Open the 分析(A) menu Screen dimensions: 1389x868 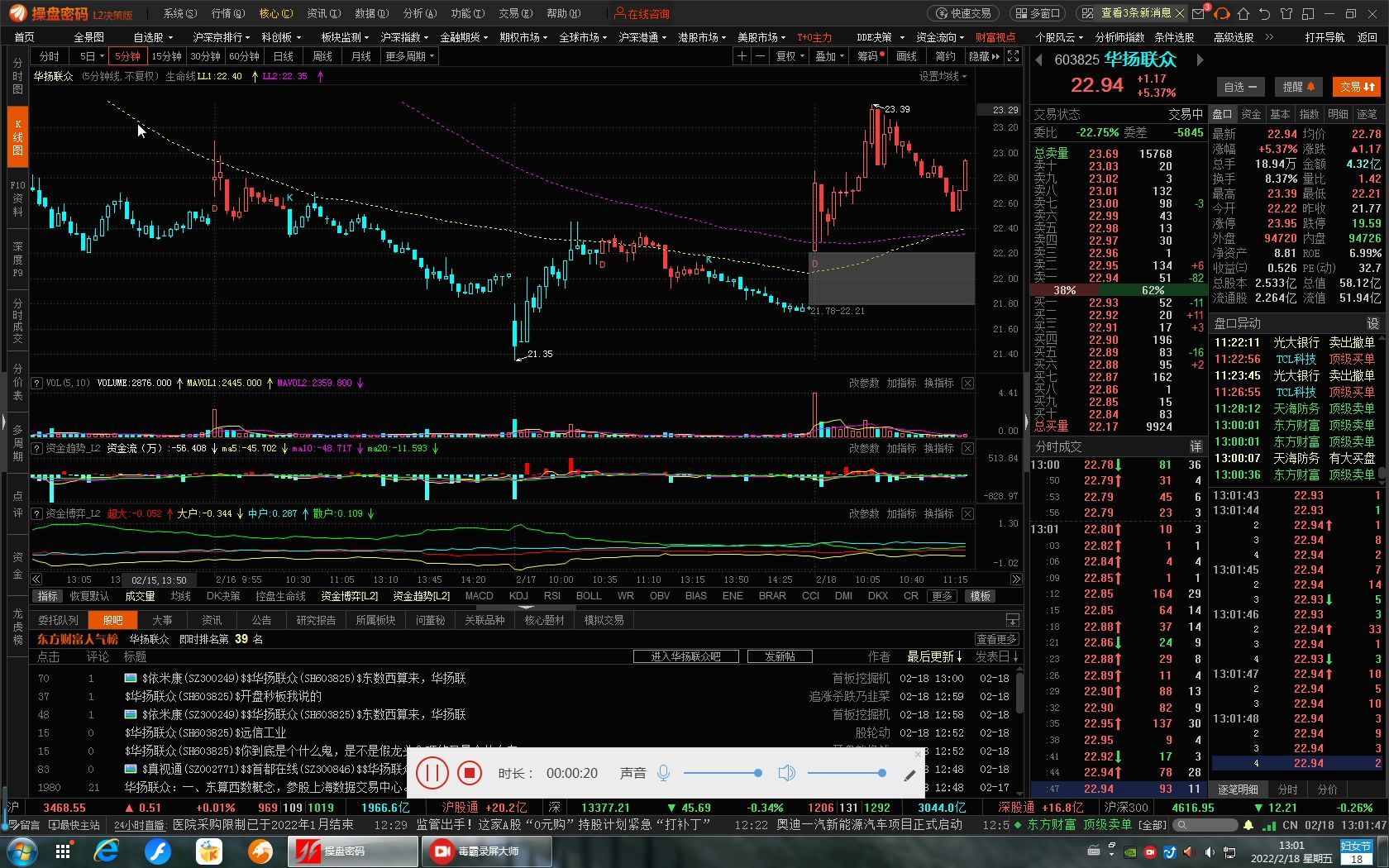click(x=419, y=13)
